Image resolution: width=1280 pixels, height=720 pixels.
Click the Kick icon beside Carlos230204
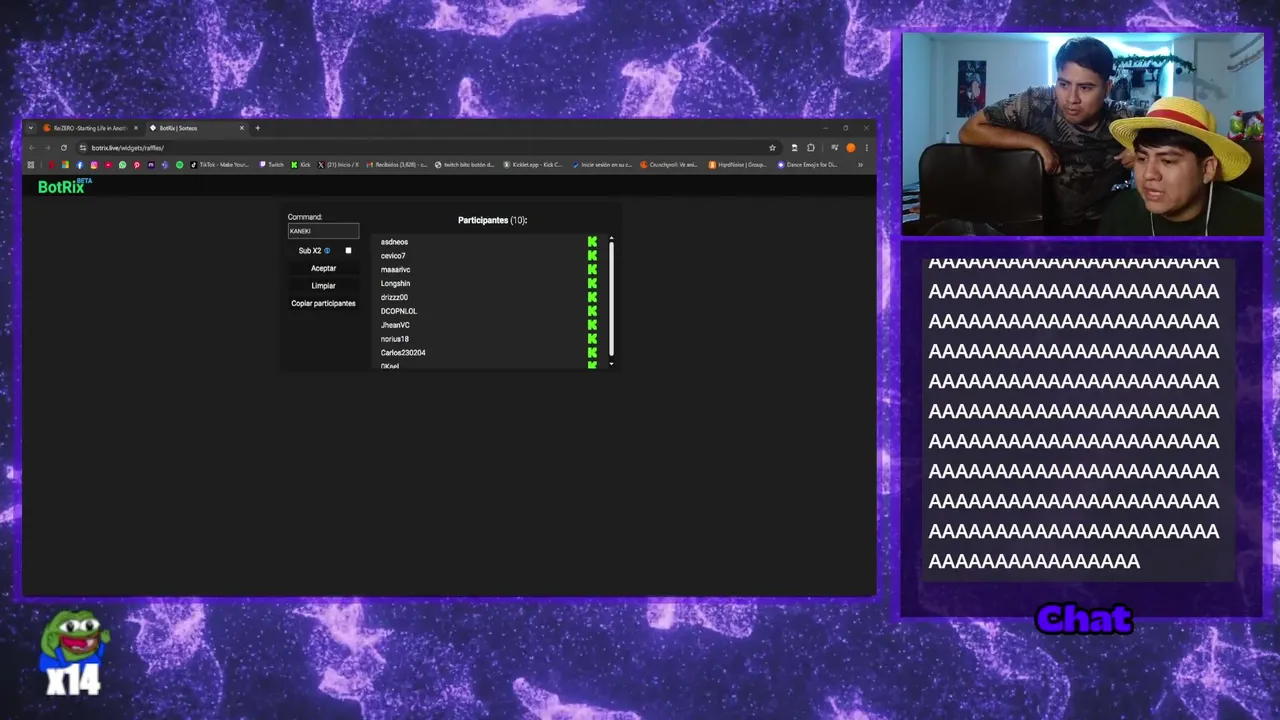[592, 353]
